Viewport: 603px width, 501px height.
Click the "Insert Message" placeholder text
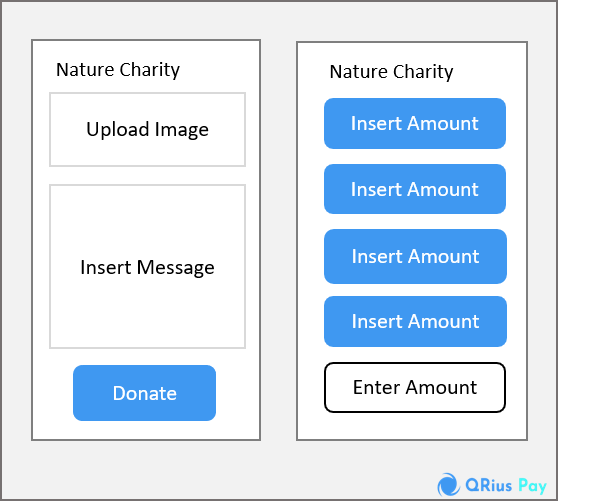point(147,268)
